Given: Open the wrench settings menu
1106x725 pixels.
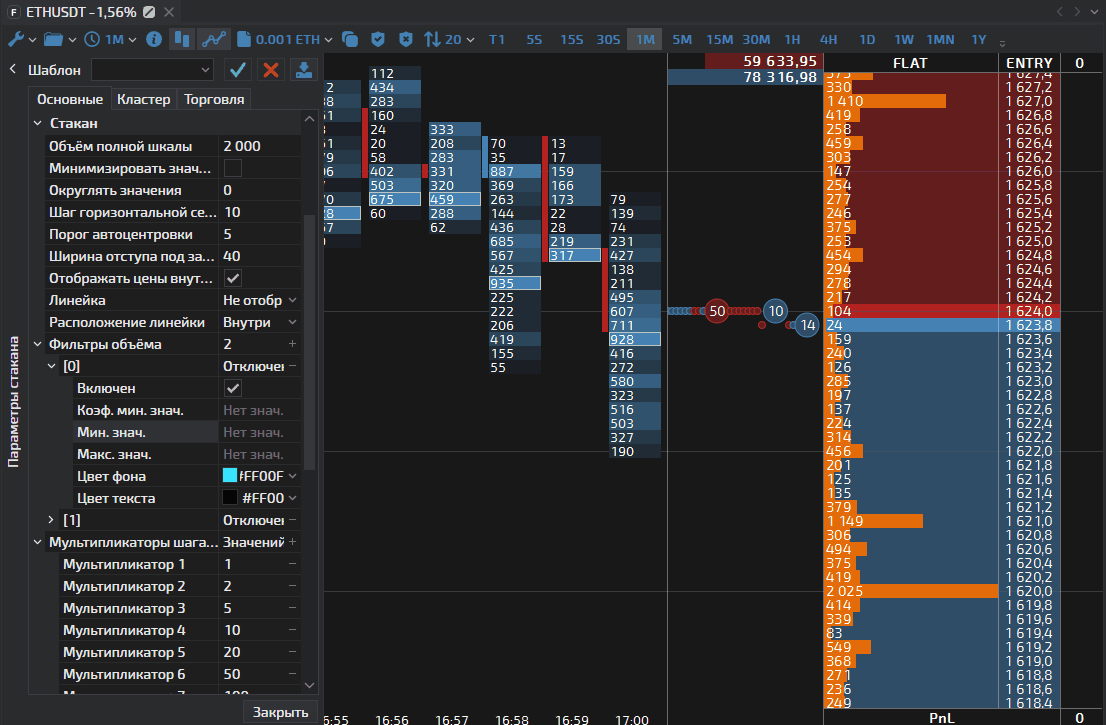Looking at the screenshot, I should (x=17, y=40).
